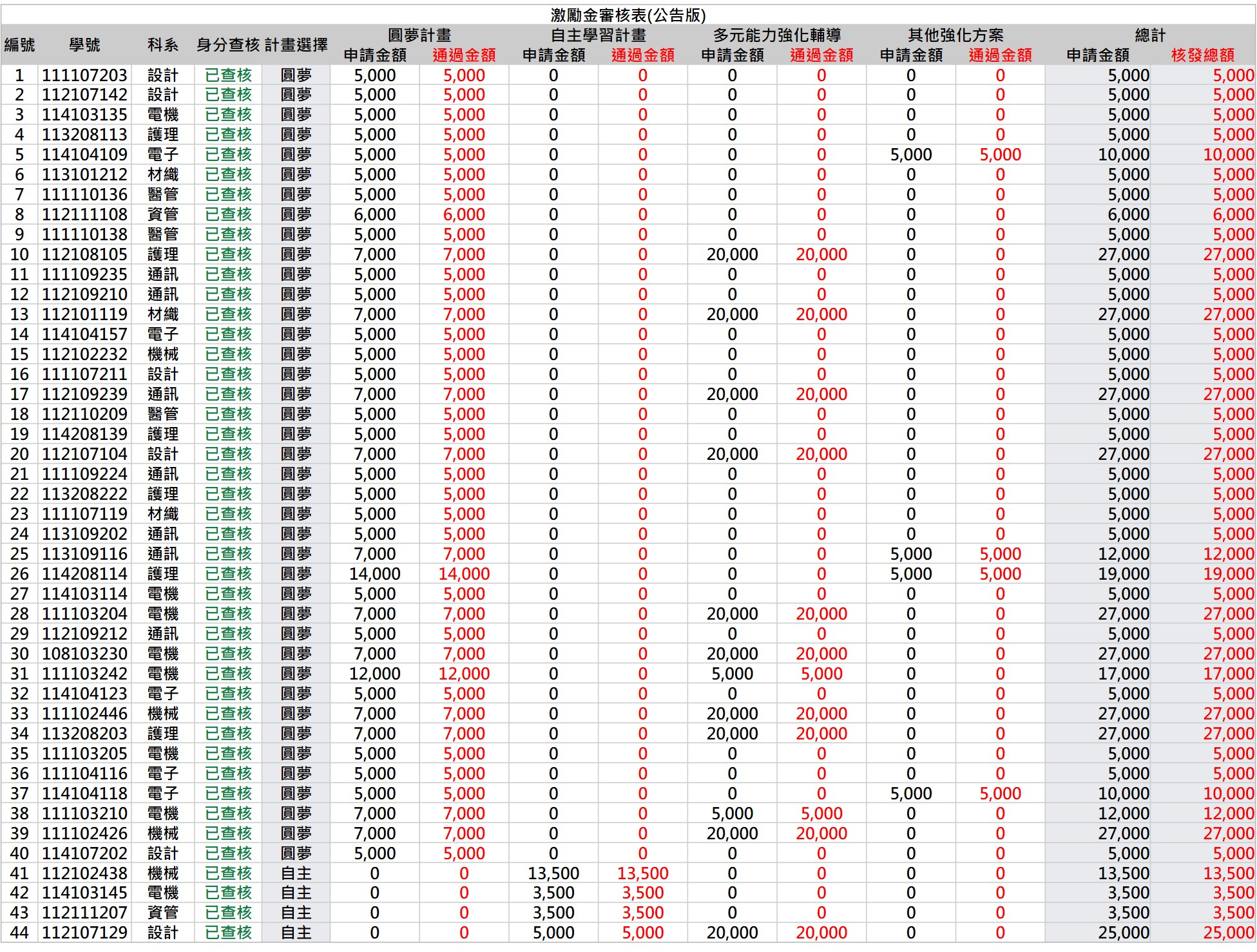
Task: Select the 14,000 red approved amount cell
Action: pyautogui.click(x=464, y=574)
